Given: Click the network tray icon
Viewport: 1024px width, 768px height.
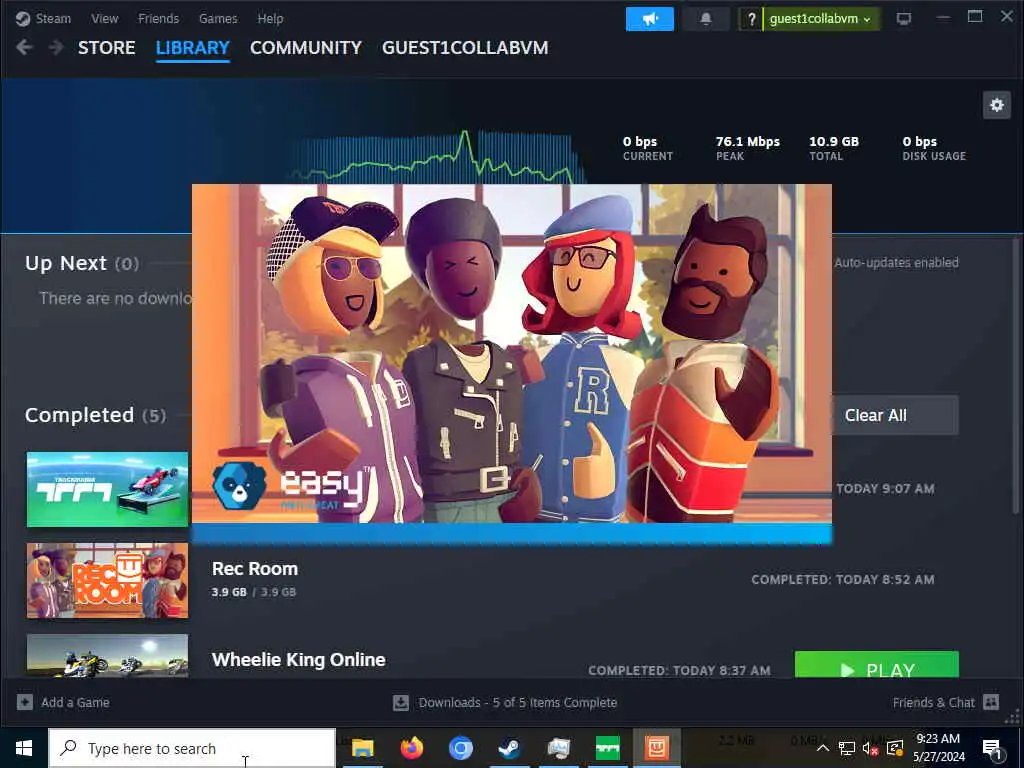Looking at the screenshot, I should coord(847,748).
